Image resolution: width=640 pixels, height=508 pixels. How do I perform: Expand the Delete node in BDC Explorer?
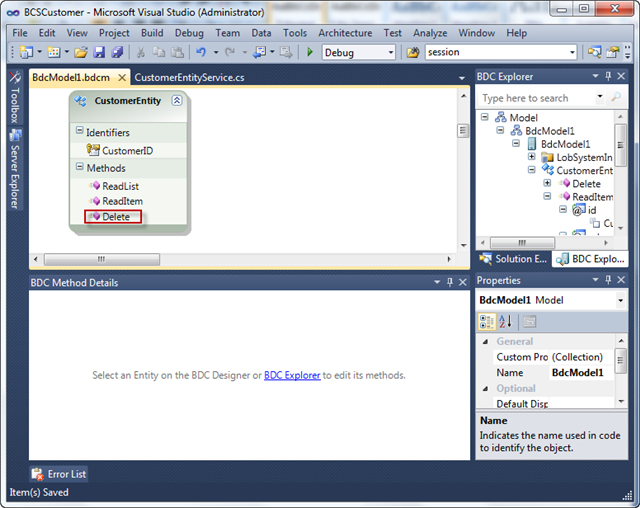[x=547, y=183]
